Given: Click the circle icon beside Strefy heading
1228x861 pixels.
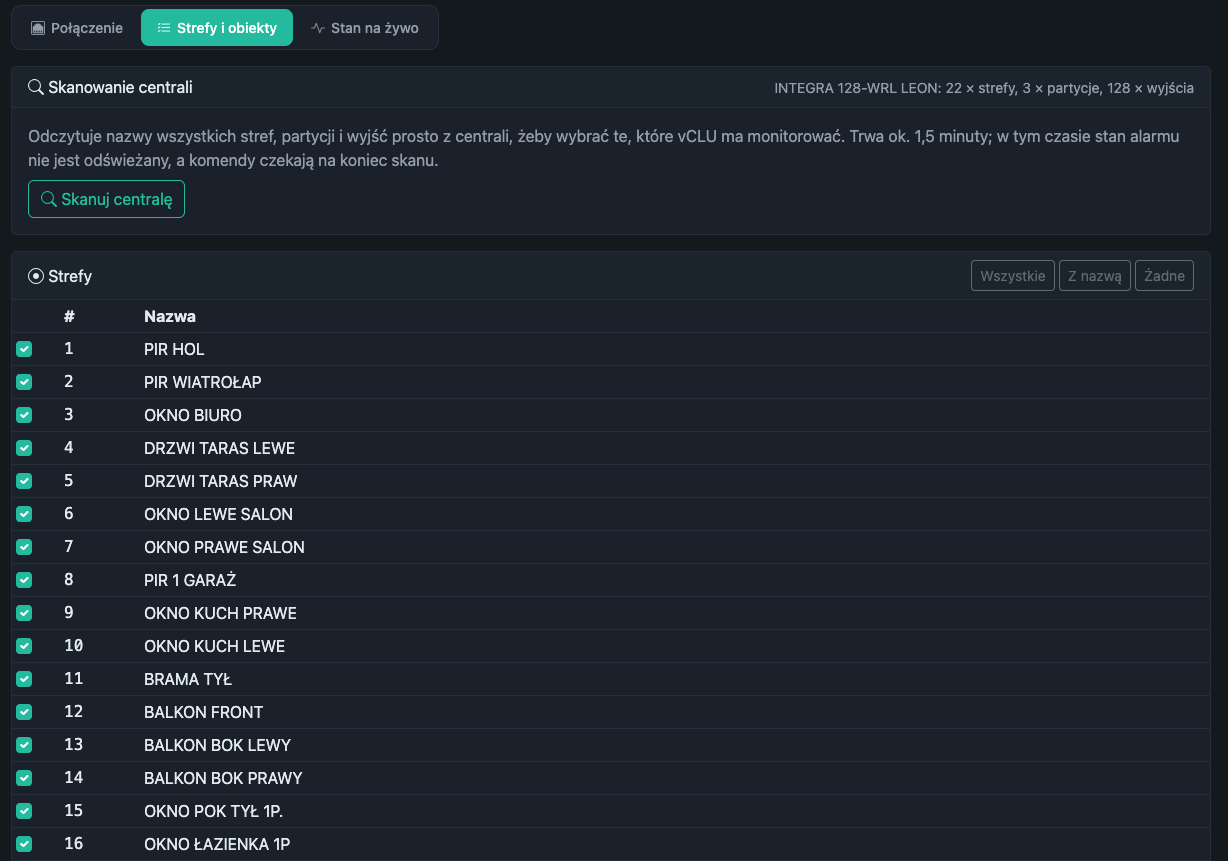Looking at the screenshot, I should pos(36,276).
